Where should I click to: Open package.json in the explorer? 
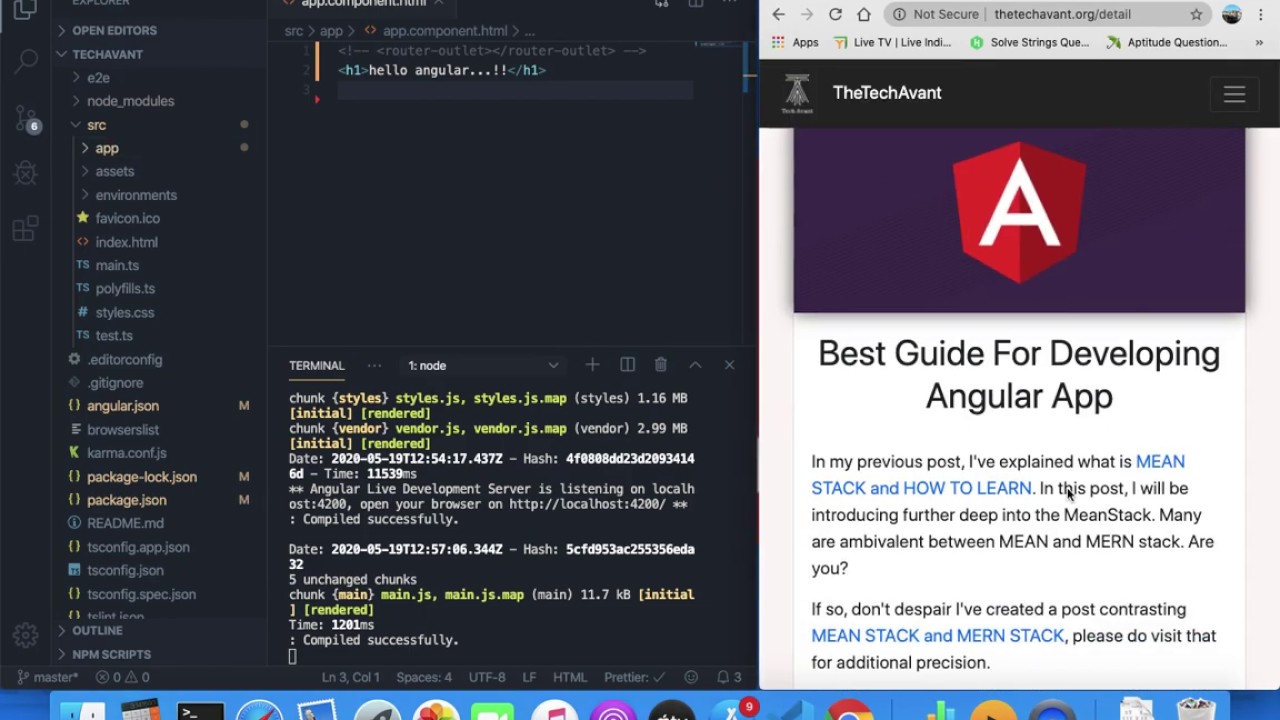[x=126, y=500]
